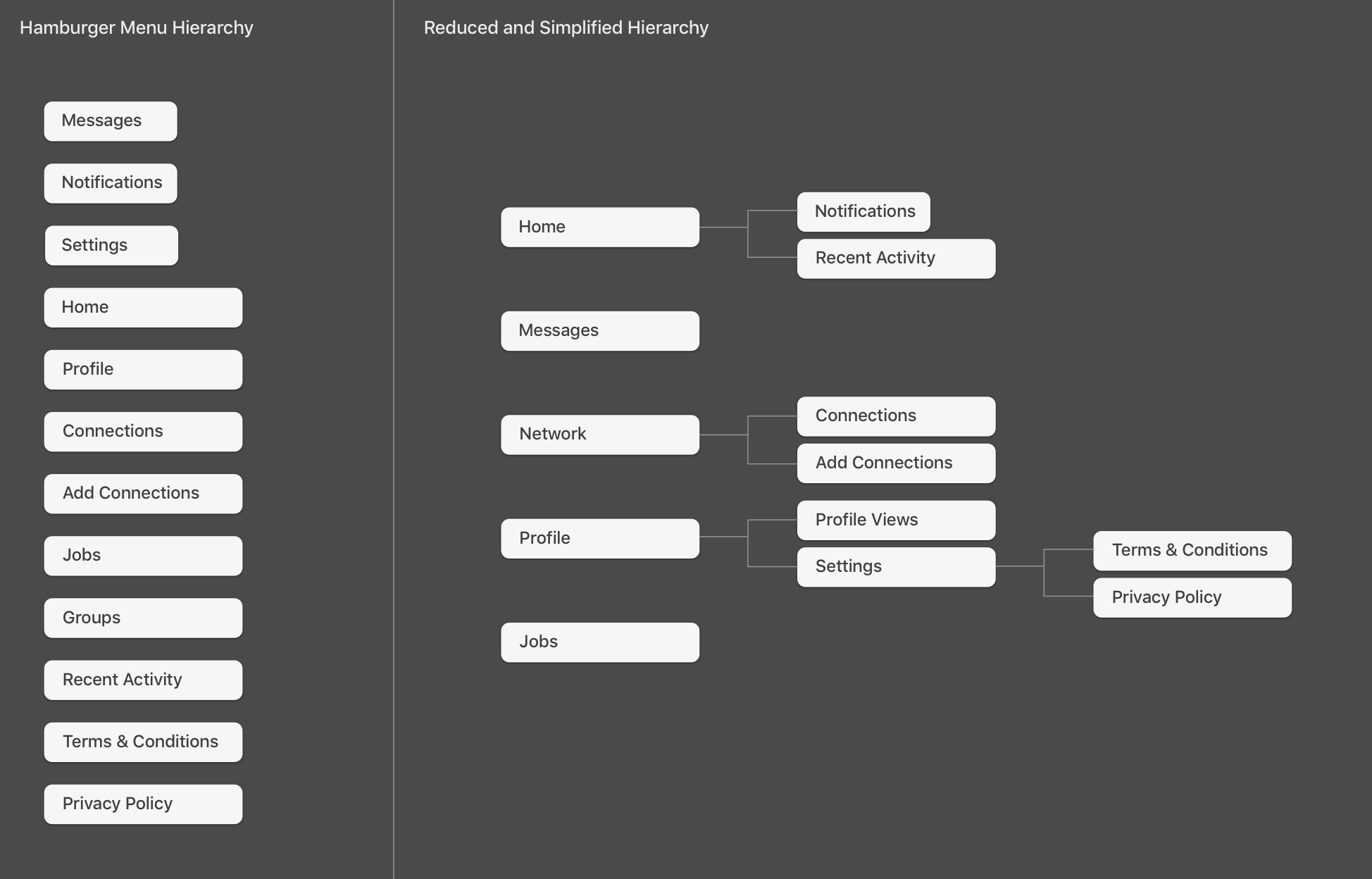
Task: Click Settings in hamburger menu list
Action: click(x=111, y=244)
